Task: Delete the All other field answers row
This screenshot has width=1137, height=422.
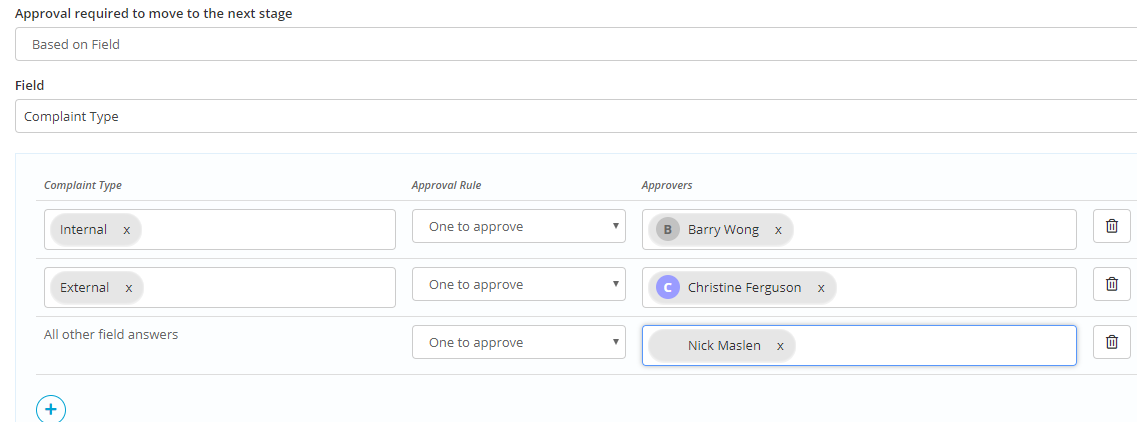Action: [1111, 342]
